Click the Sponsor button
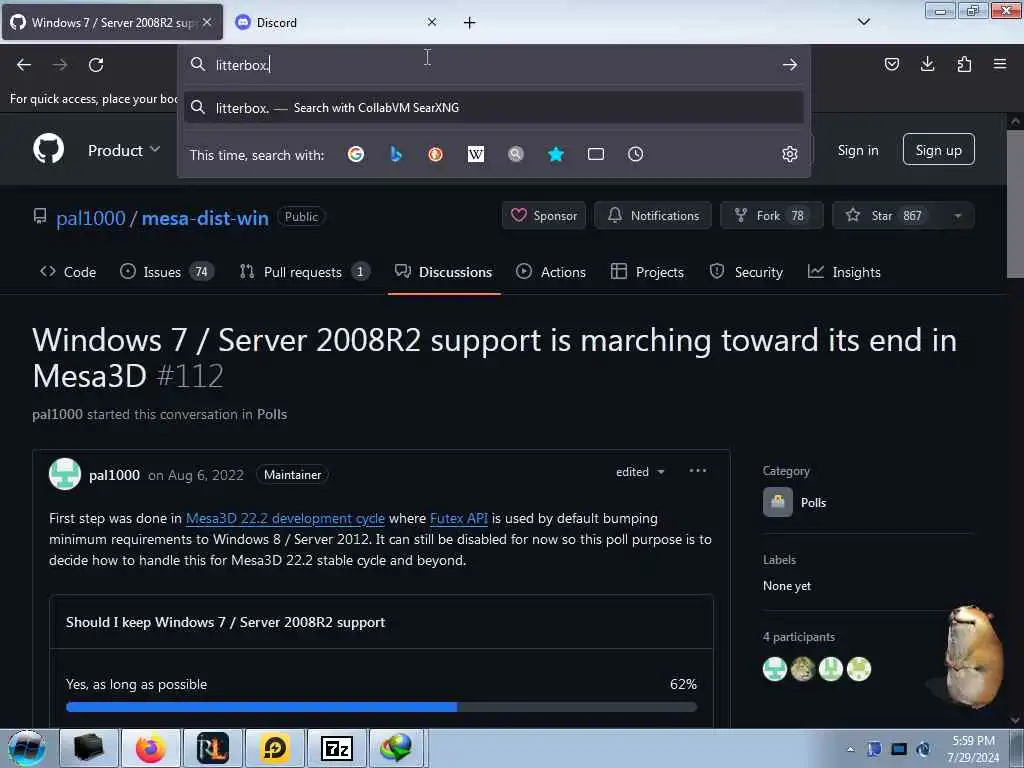The image size is (1024, 768). tap(544, 216)
